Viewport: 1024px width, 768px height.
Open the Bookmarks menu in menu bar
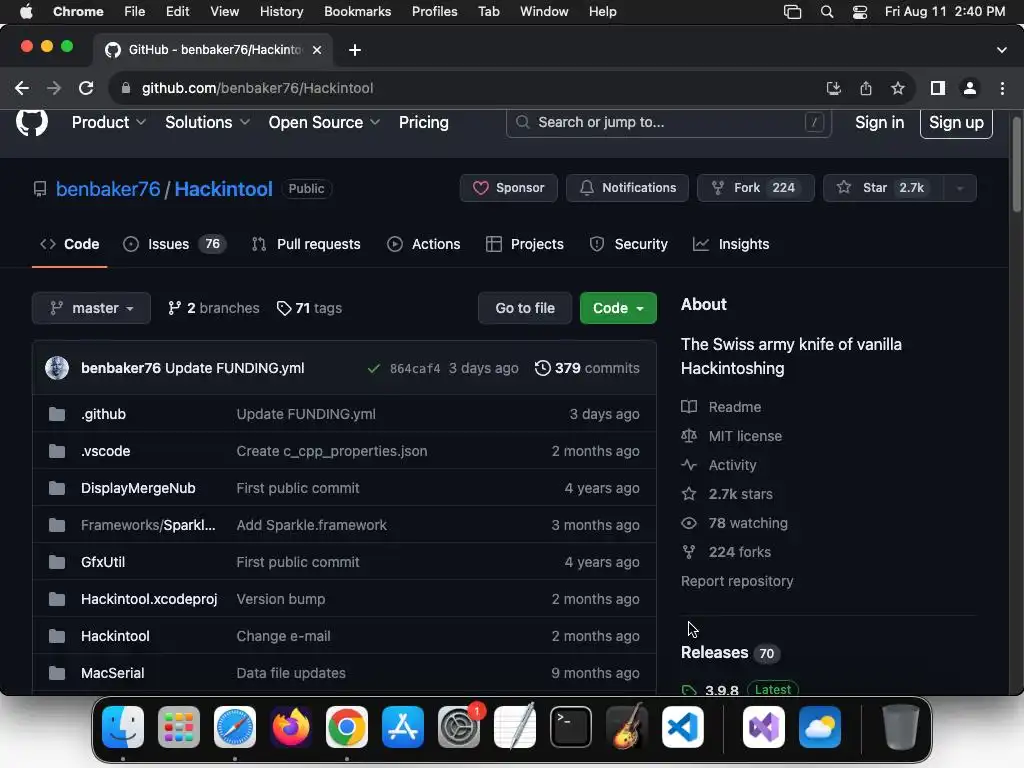click(357, 12)
